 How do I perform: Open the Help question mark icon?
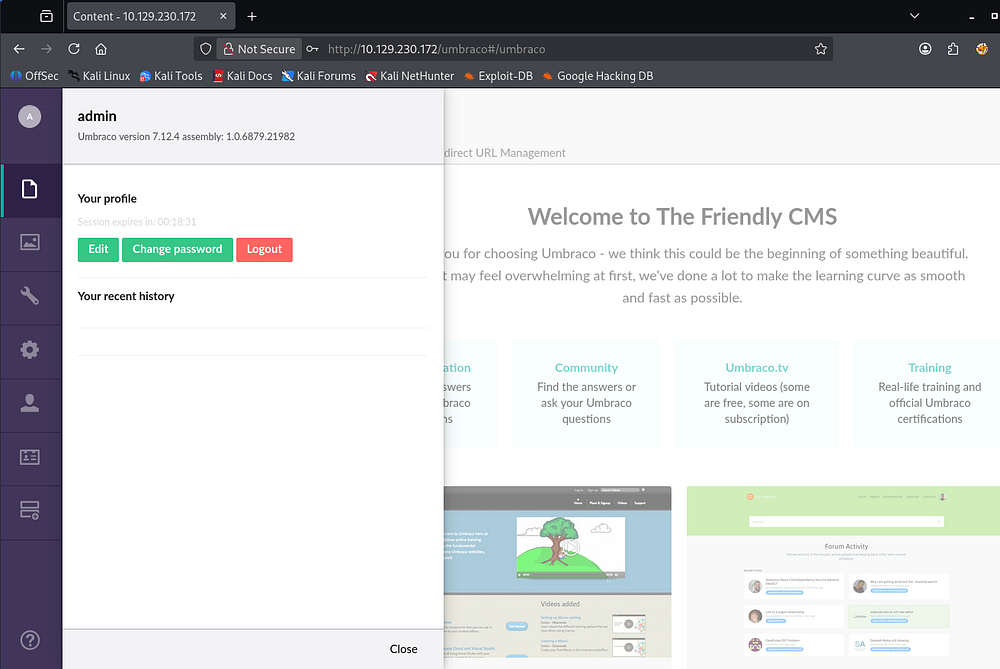(x=30, y=640)
